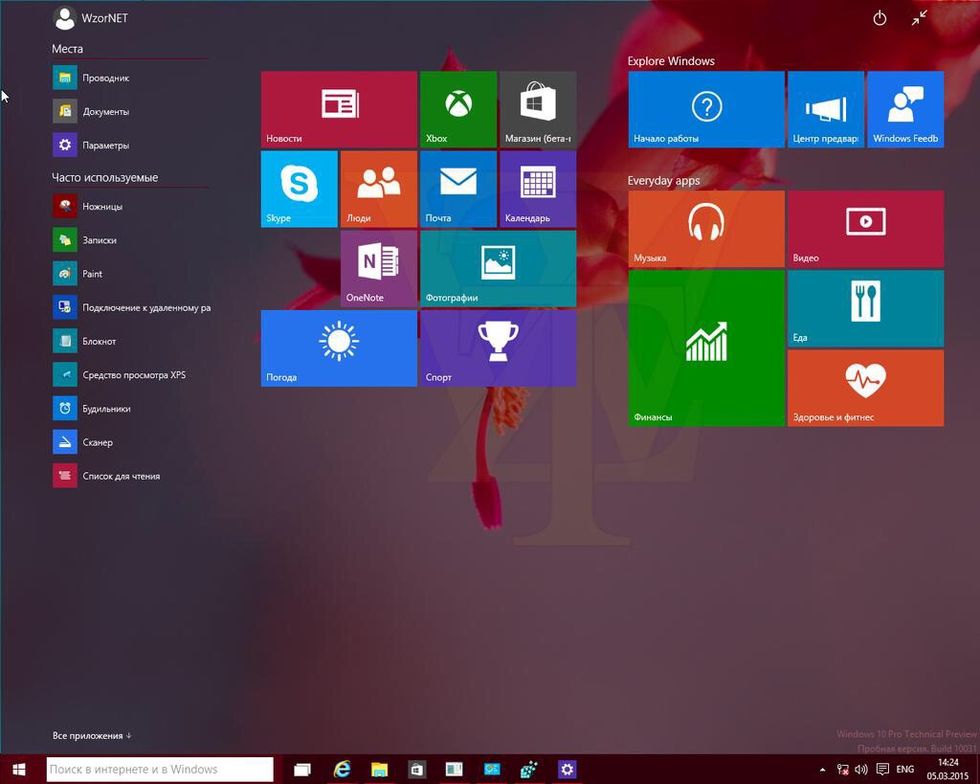980x784 pixels.
Task: Launch Paint from frequently used list
Action: (92, 274)
